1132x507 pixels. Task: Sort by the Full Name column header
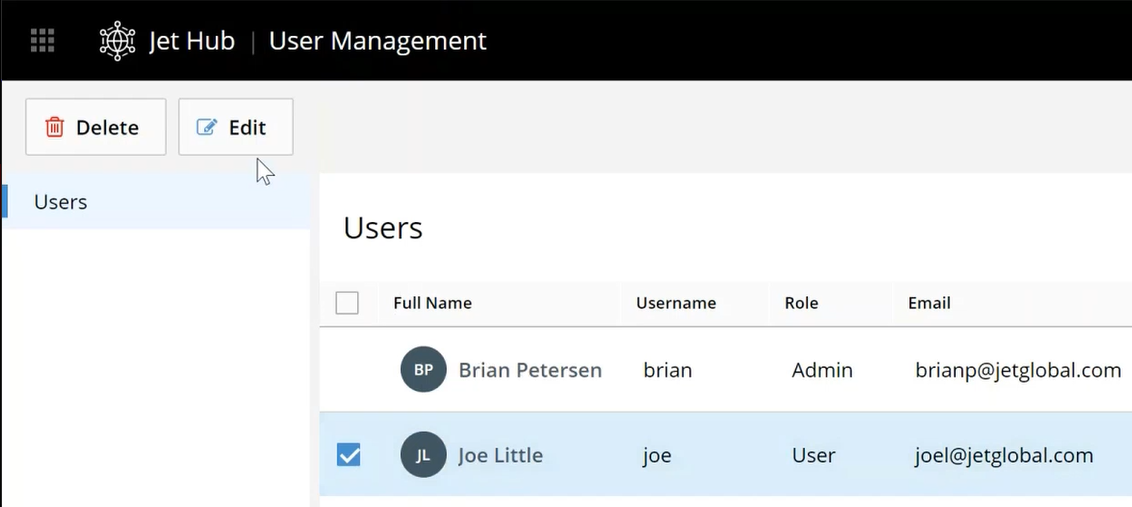[x=432, y=303]
